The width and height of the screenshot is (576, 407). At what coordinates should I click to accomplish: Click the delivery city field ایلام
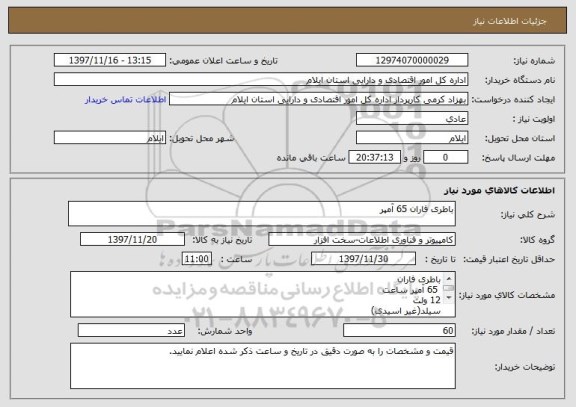pos(110,138)
